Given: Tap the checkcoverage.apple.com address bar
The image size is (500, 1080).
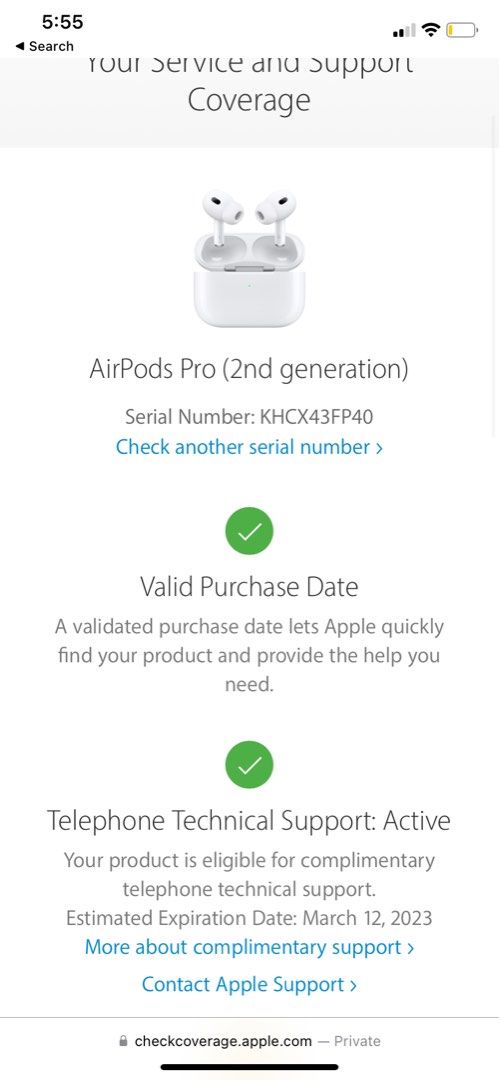Looking at the screenshot, I should pos(249,1041).
